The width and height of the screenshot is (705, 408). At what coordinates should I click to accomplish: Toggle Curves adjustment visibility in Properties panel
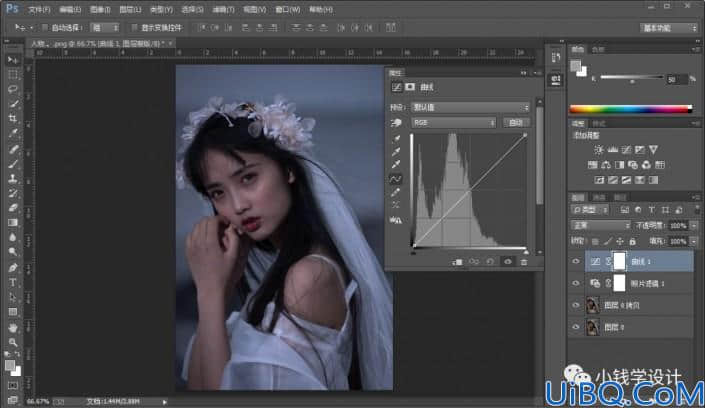click(508, 262)
